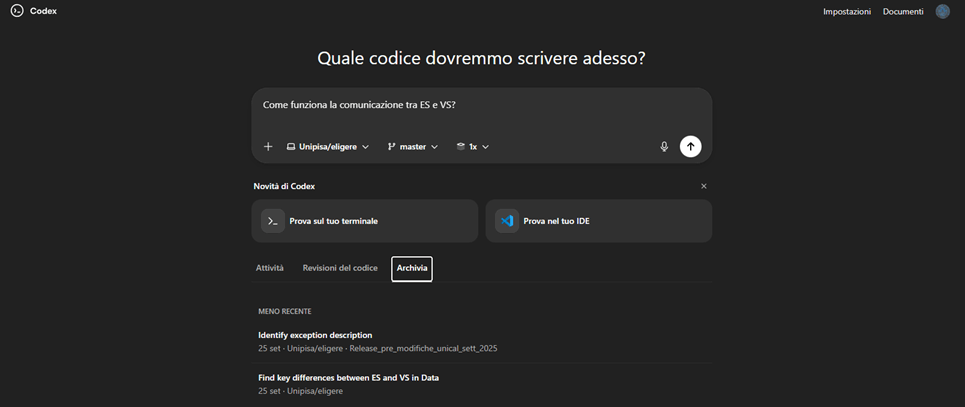Select the Archivia tab
This screenshot has height=407, width=965.
pyautogui.click(x=412, y=268)
